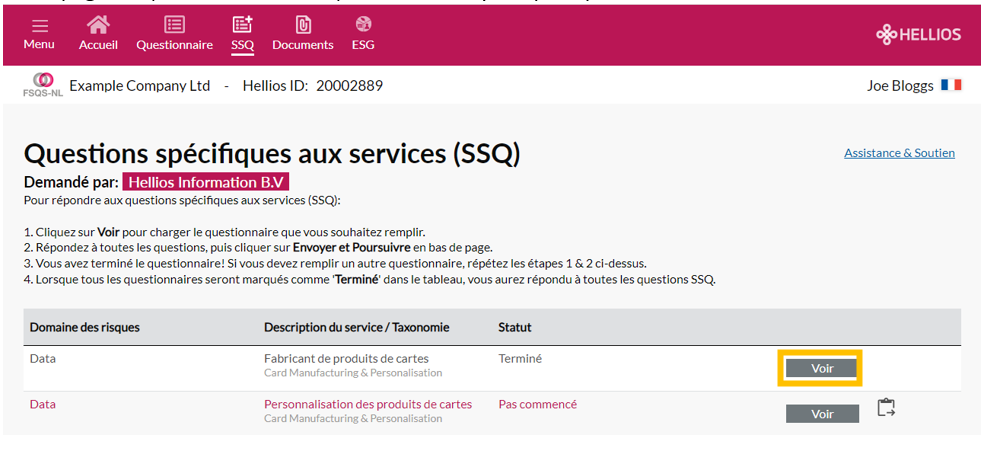Viewport: 999px width, 452px height.
Task: Click the Statut column header
Action: (x=515, y=327)
